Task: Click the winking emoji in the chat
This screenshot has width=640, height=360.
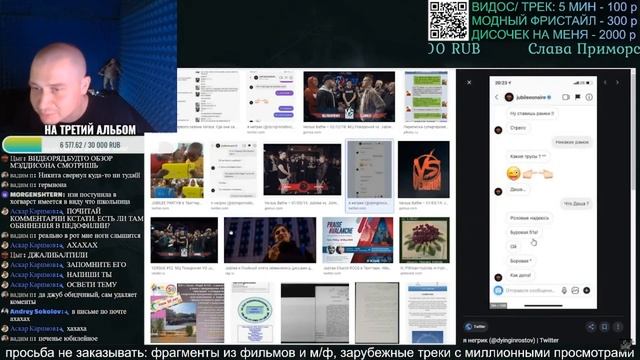Action: pyautogui.click(x=513, y=174)
